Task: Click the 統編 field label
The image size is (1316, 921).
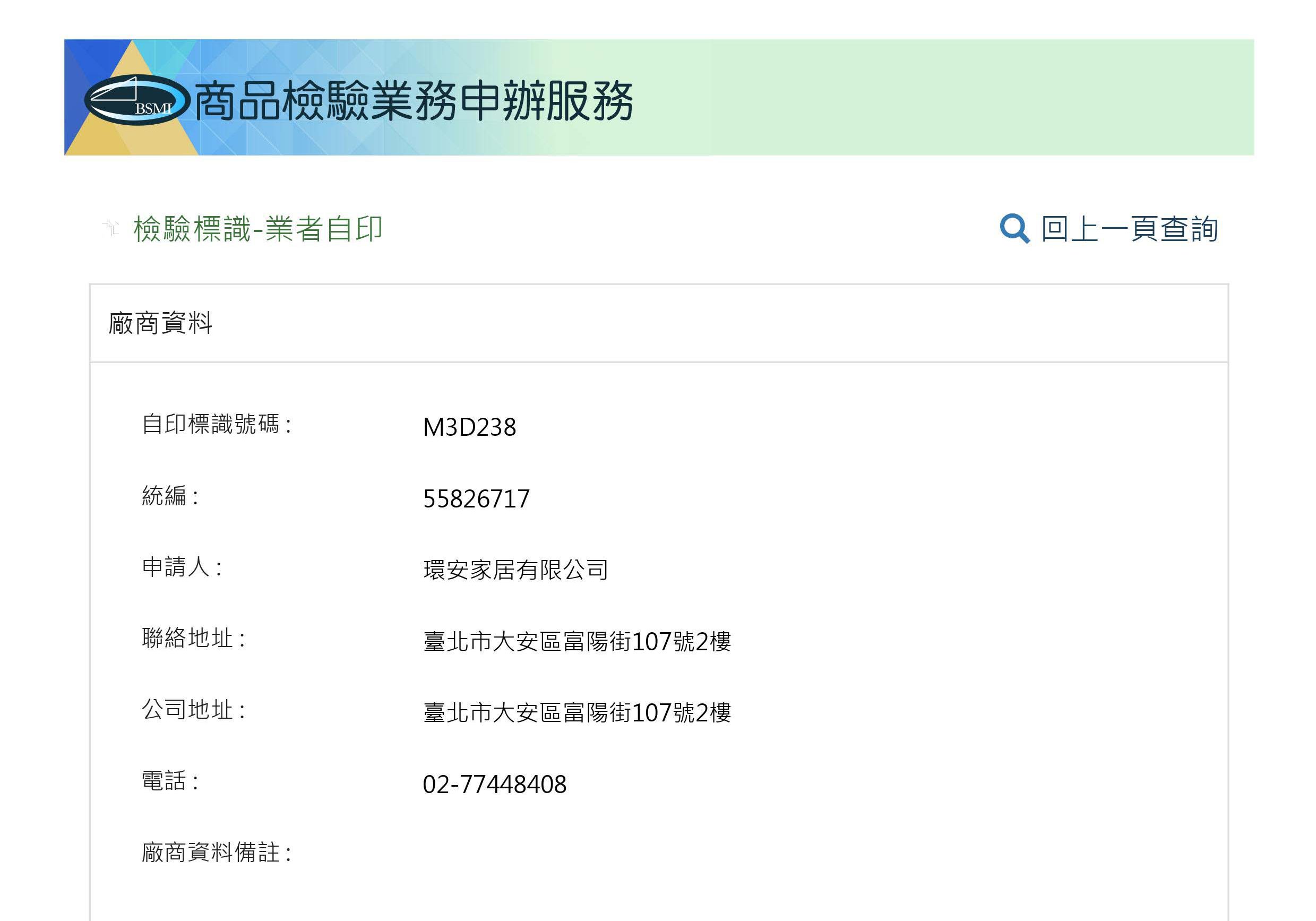Action: 170,496
